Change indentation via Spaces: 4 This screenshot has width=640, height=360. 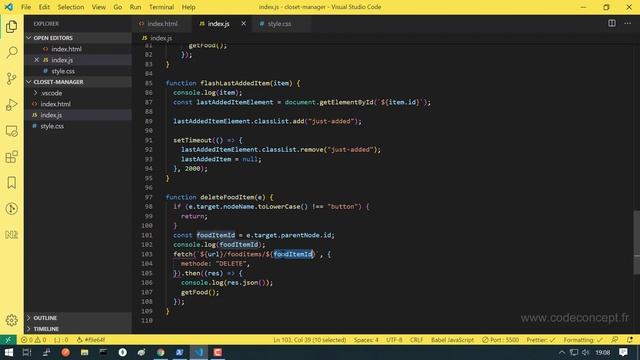[366, 340]
